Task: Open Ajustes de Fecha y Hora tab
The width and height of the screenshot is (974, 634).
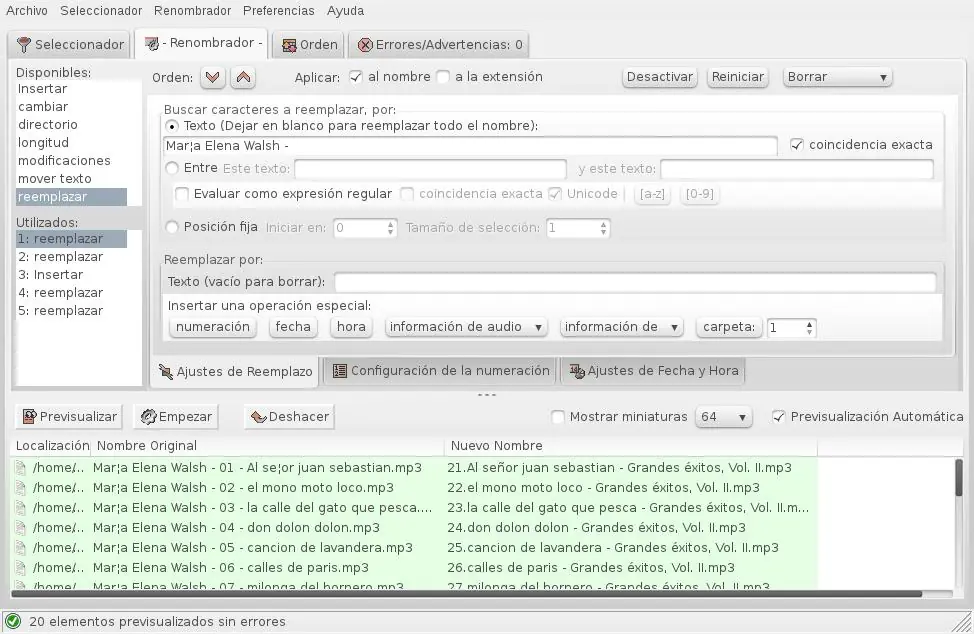Action: tap(653, 371)
